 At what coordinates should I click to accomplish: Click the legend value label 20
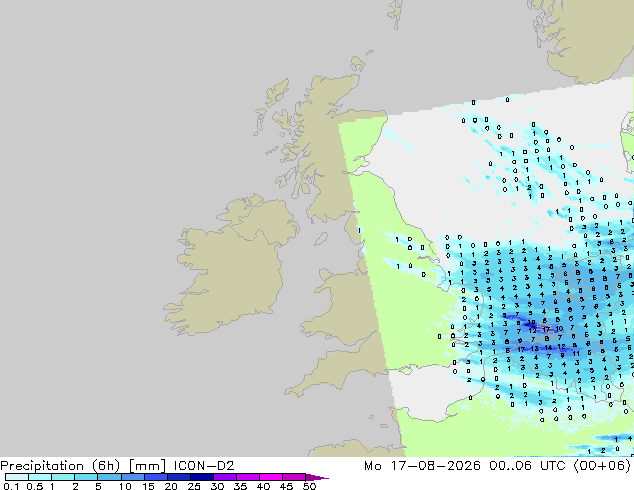click(171, 486)
